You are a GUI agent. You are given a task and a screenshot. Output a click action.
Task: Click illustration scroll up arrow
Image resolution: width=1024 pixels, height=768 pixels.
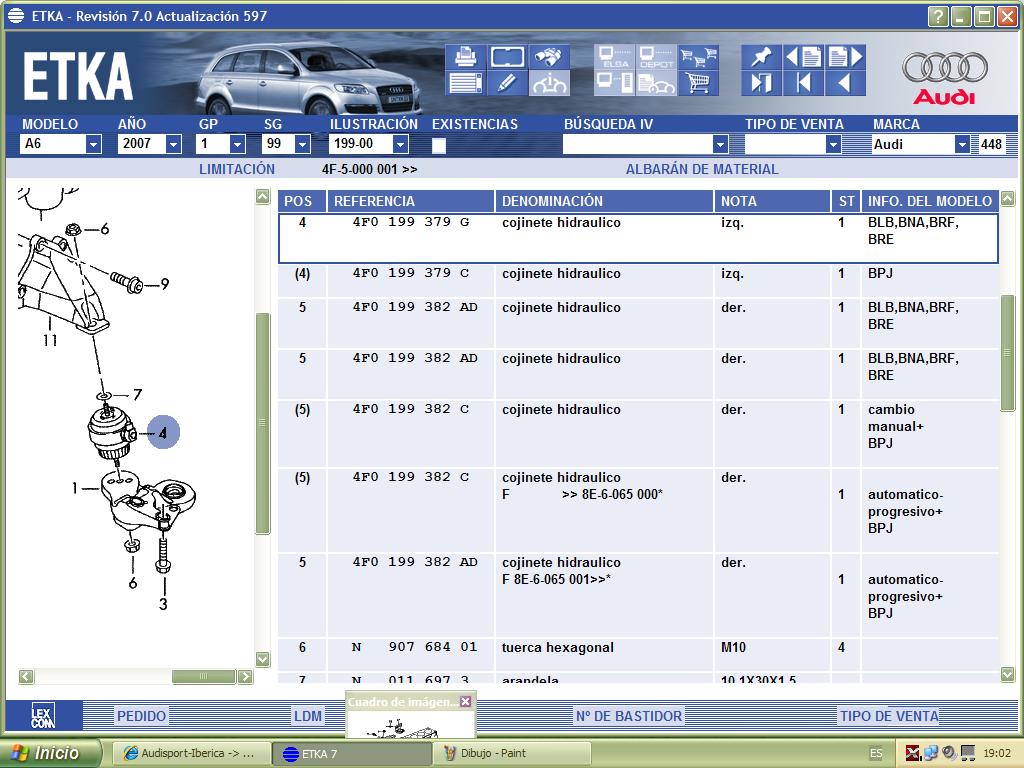click(263, 197)
